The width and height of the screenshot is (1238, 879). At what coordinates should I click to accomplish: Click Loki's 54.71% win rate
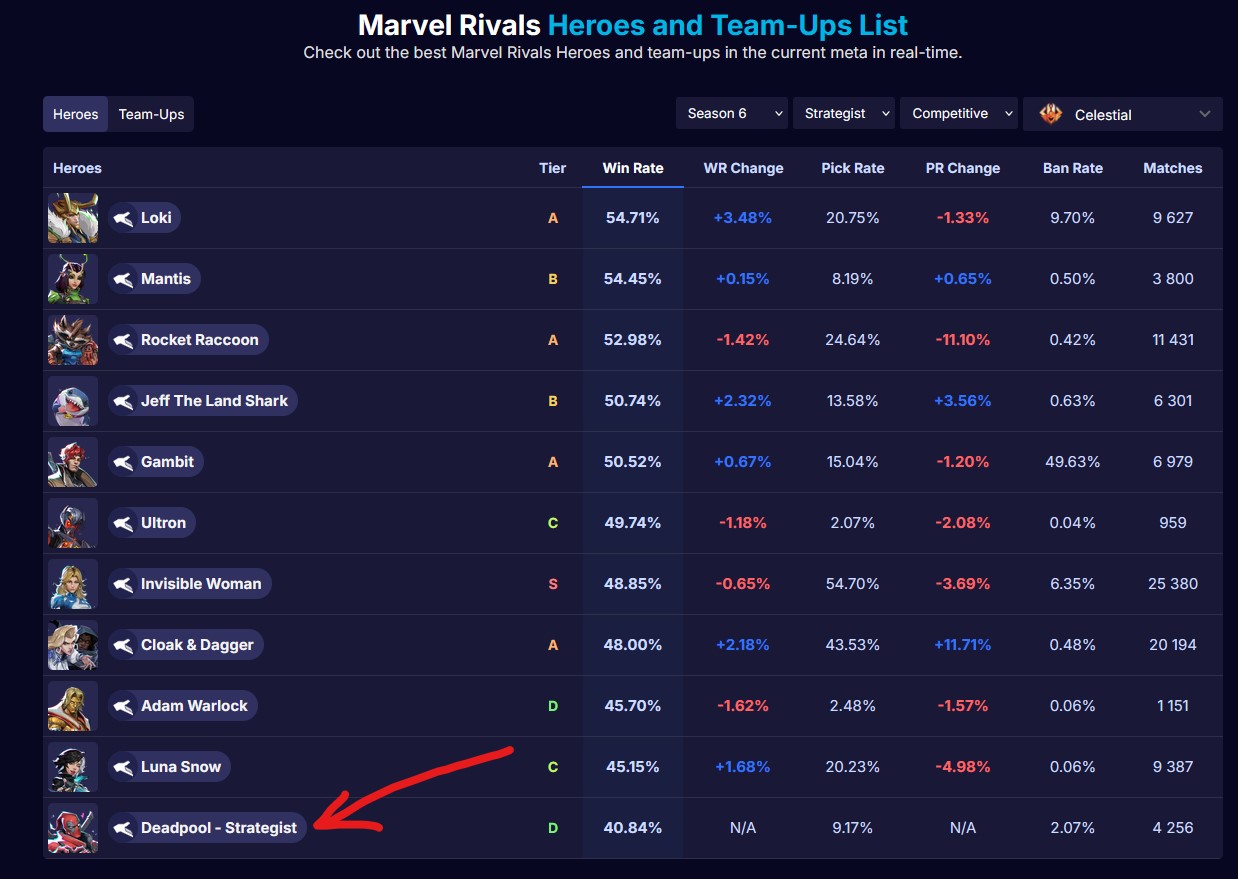point(633,218)
